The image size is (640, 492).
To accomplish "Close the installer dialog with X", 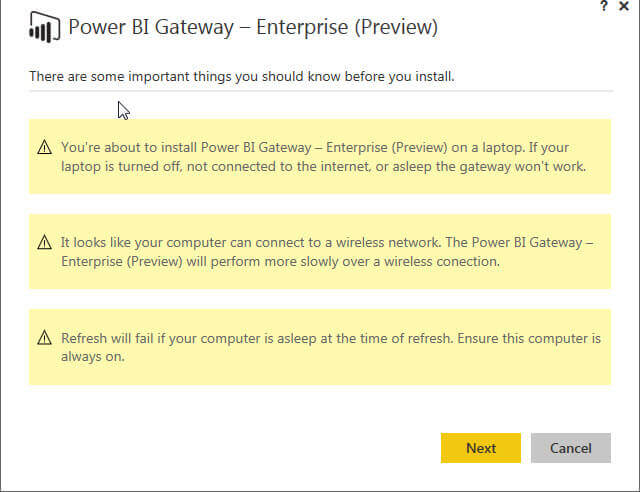I will (626, 7).
